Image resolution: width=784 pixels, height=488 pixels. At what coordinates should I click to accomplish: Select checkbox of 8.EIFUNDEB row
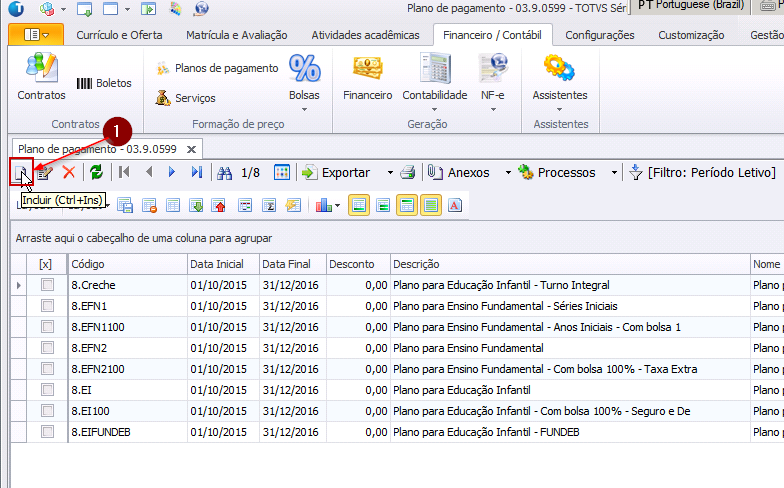[46, 431]
